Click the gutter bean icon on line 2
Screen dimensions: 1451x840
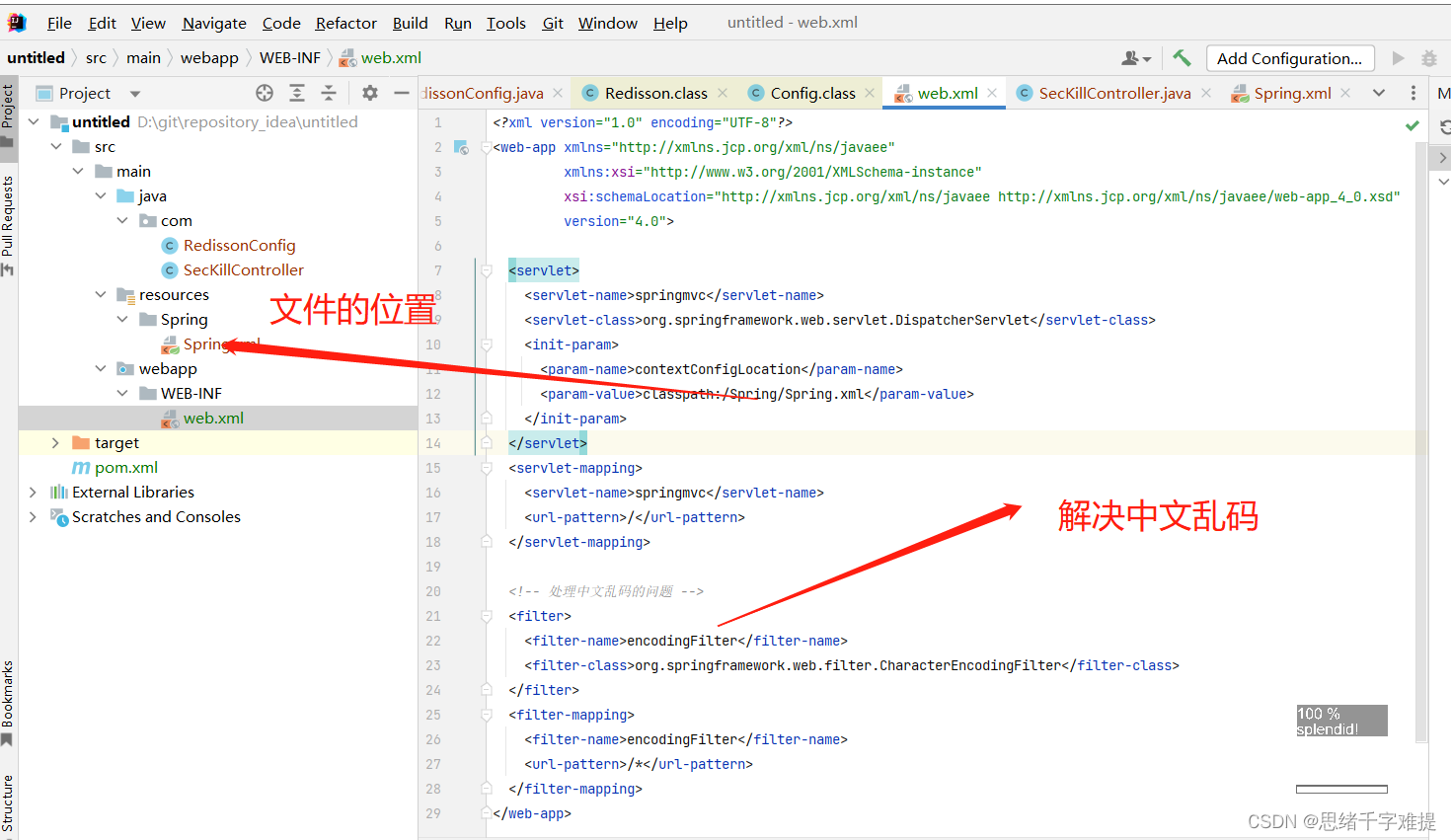461,147
